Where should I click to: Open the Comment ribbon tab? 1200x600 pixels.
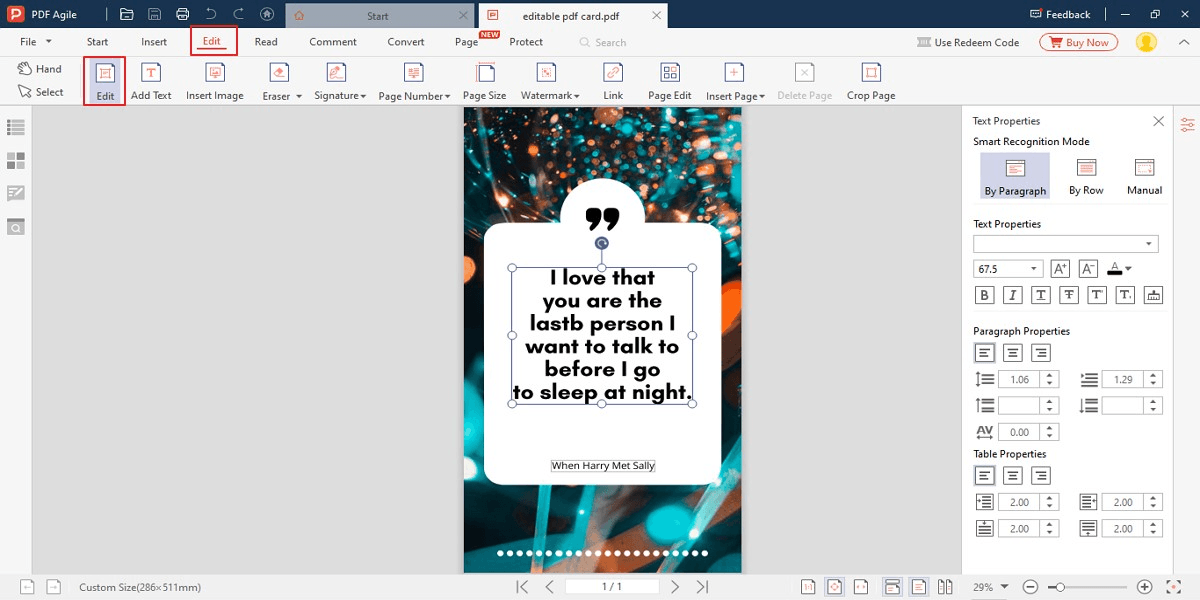tap(333, 42)
